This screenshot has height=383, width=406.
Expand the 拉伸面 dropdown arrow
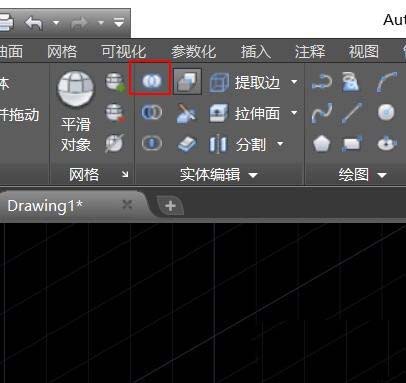click(x=294, y=113)
